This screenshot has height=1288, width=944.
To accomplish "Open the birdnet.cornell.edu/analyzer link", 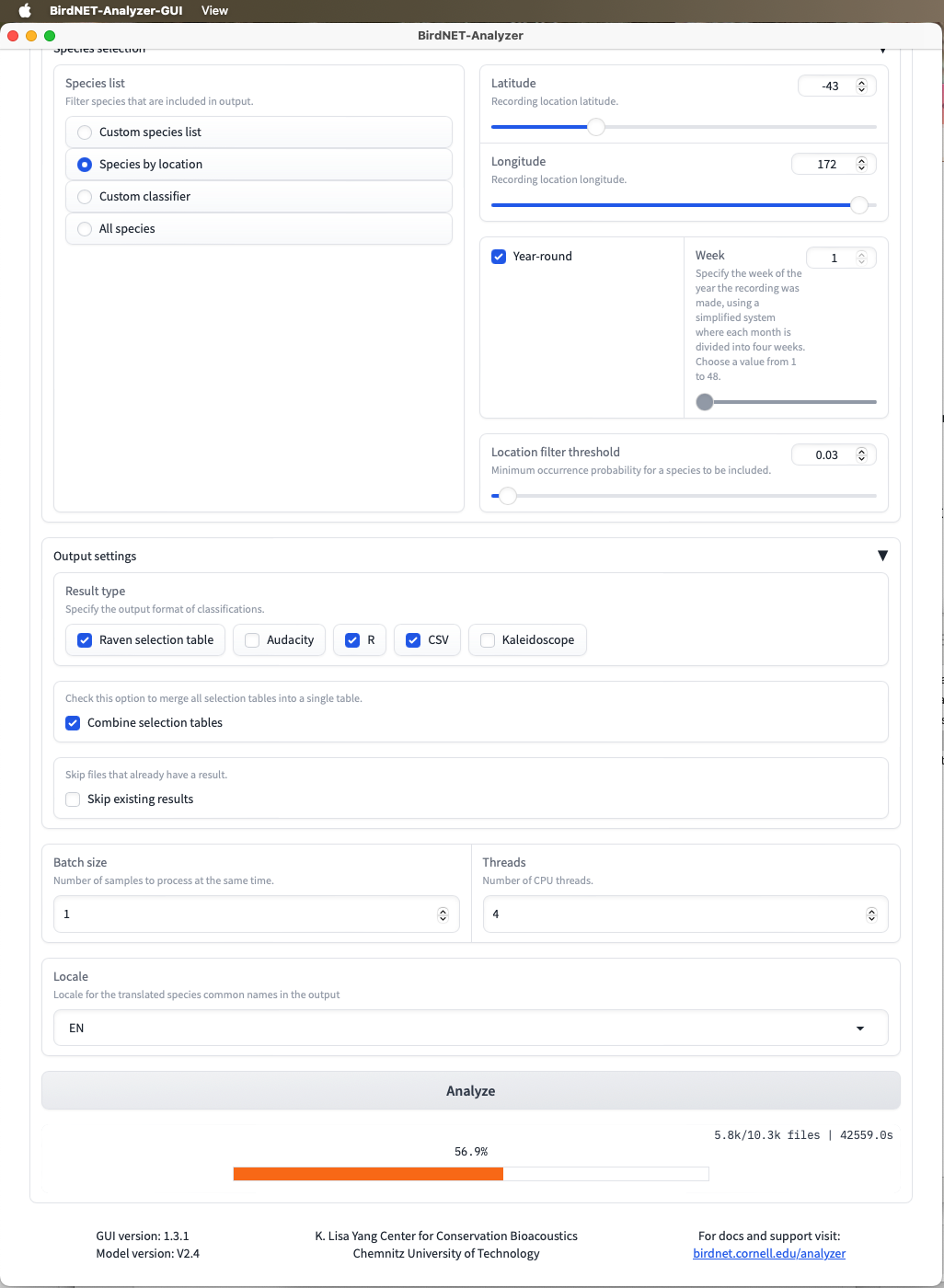I will pos(769,1254).
